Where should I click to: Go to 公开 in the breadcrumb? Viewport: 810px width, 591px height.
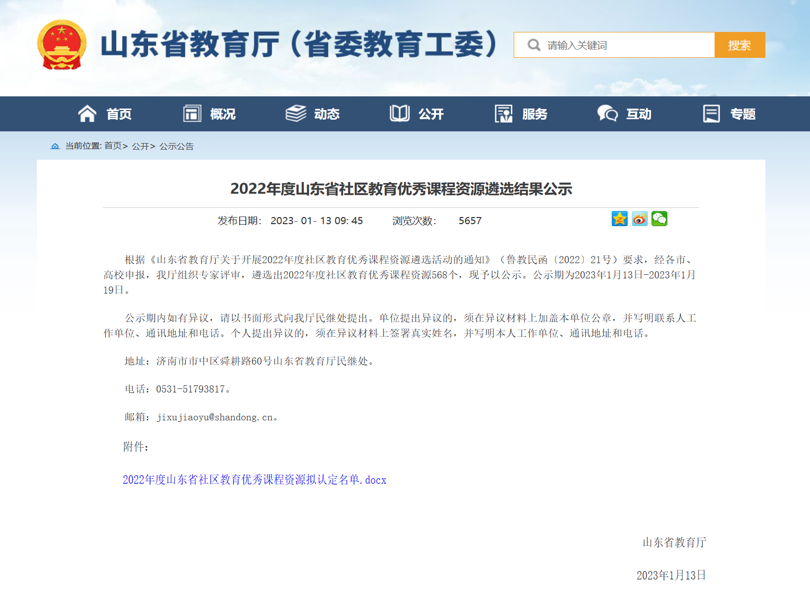(140, 147)
